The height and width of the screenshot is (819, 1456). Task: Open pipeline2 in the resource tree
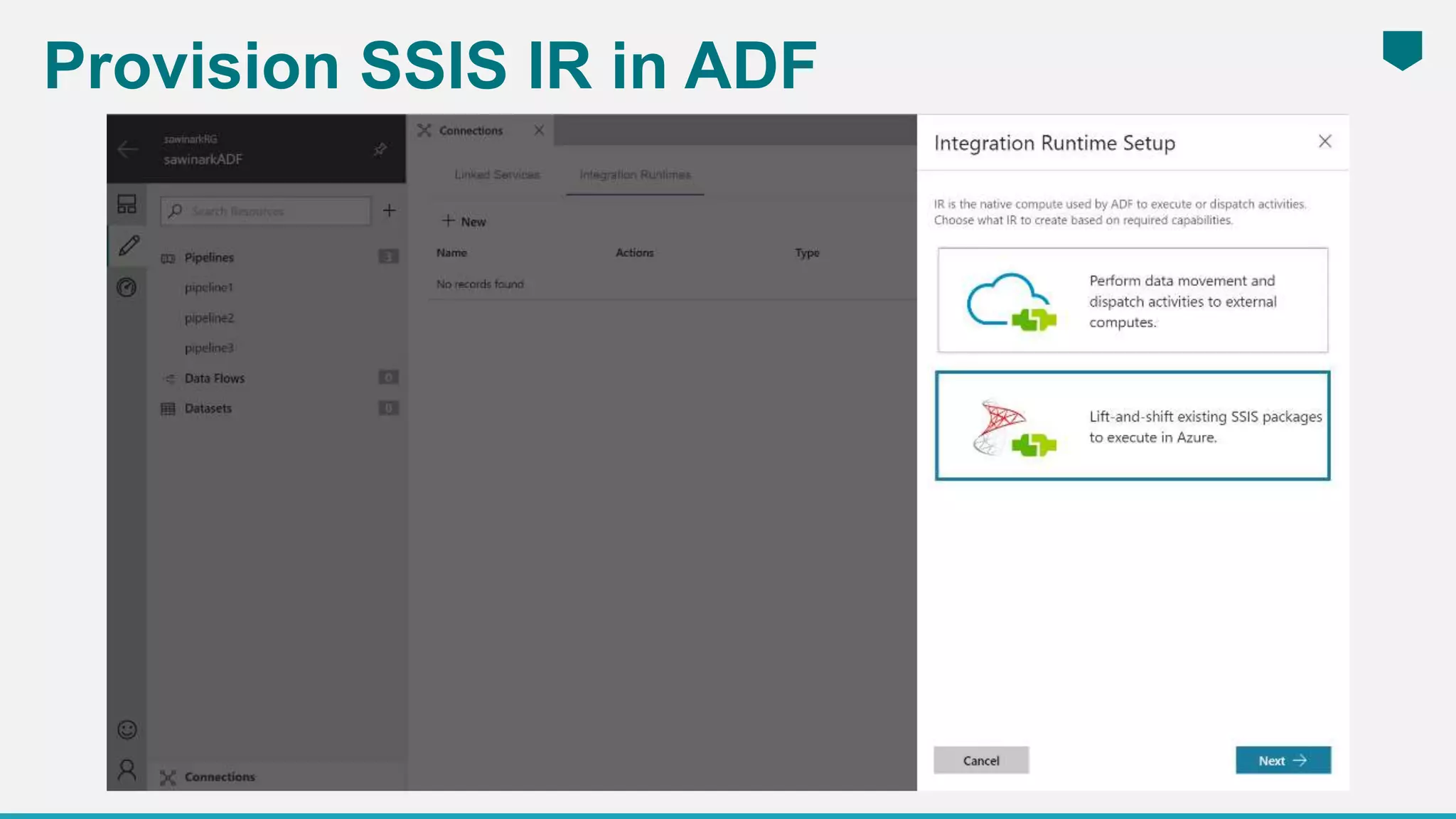pyautogui.click(x=209, y=318)
